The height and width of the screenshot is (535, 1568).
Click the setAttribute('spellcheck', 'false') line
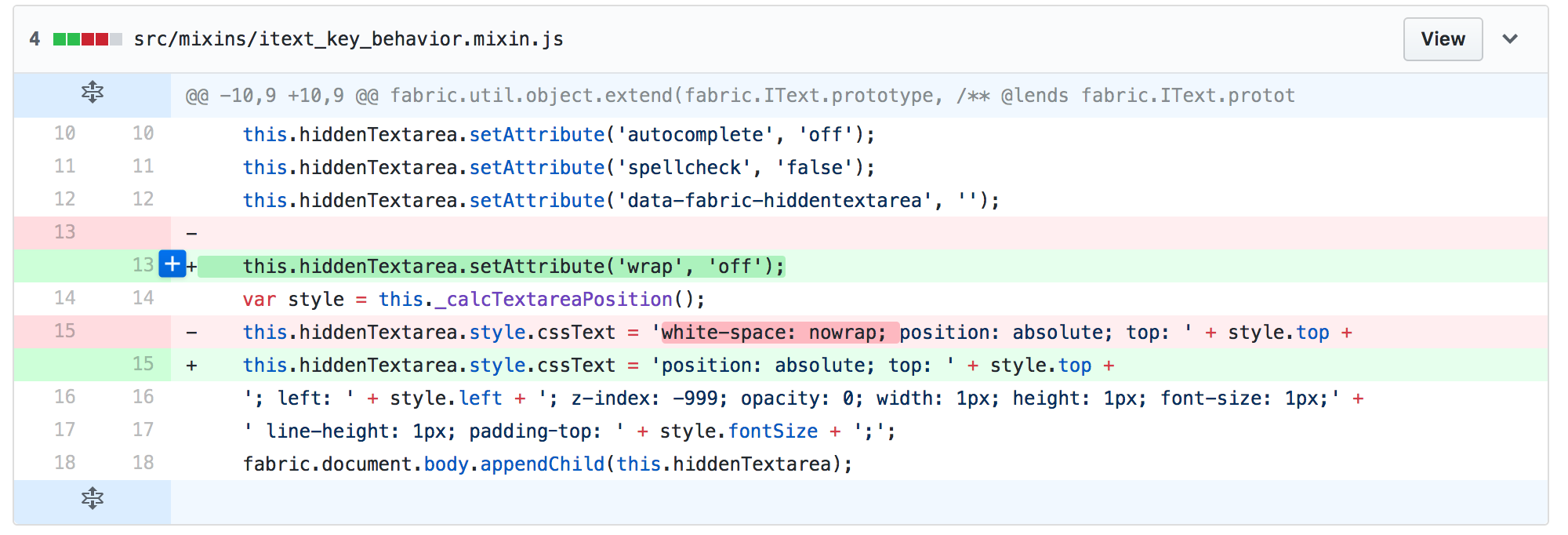click(x=558, y=168)
